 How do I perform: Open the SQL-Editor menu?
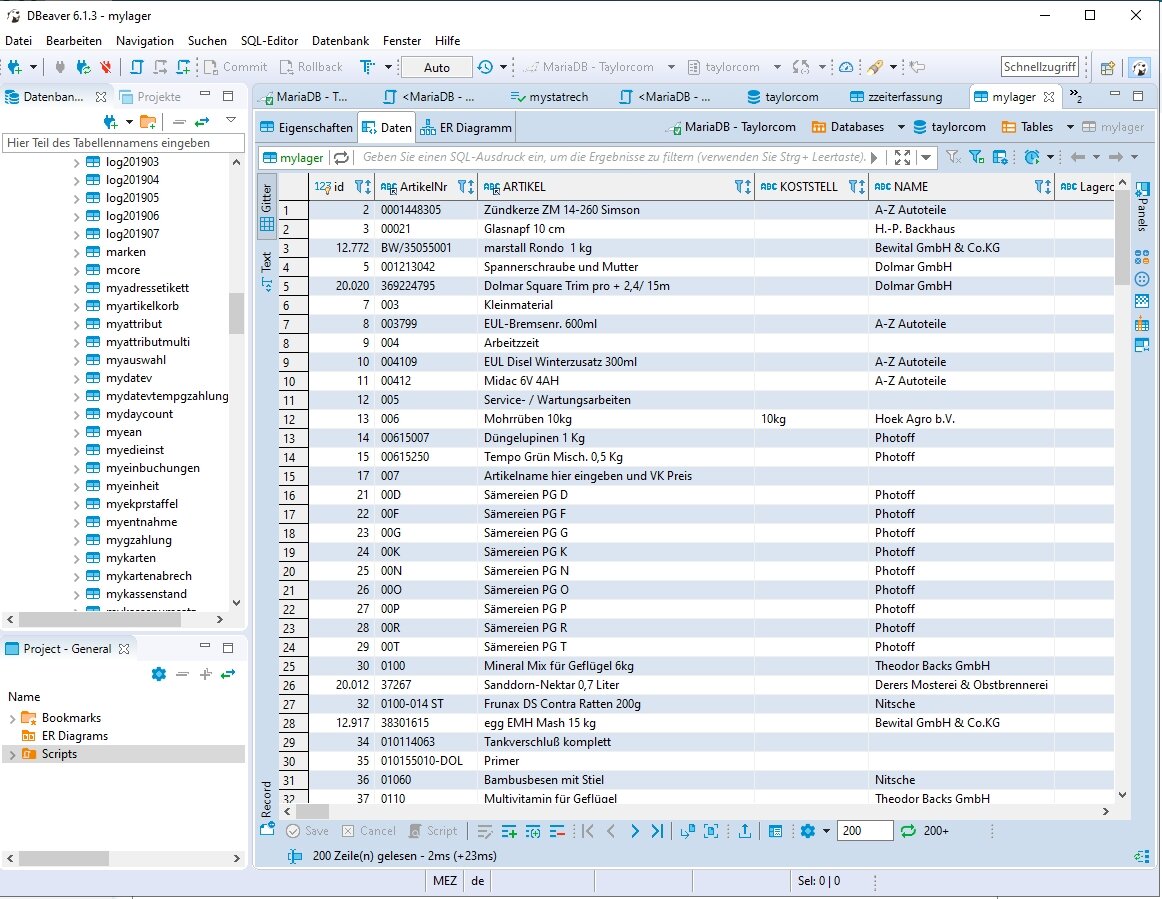(269, 41)
